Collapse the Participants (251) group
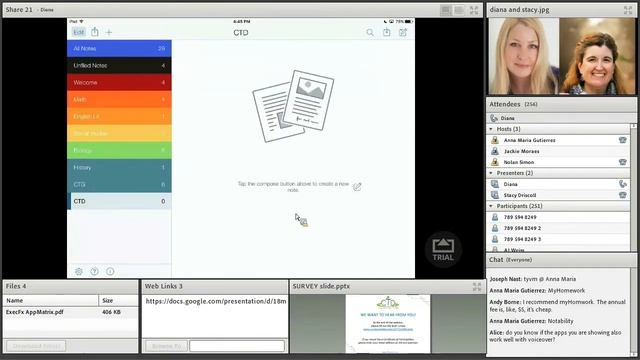 [x=491, y=206]
